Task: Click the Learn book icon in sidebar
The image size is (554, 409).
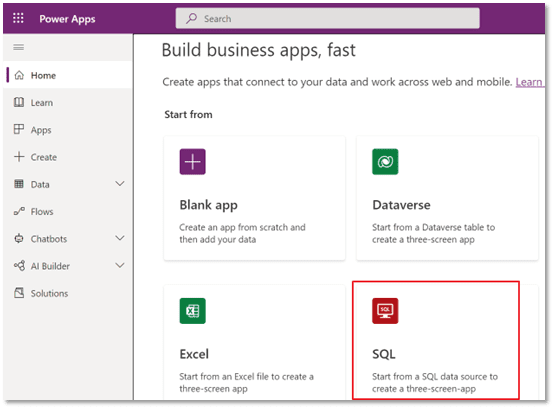Action: point(19,102)
